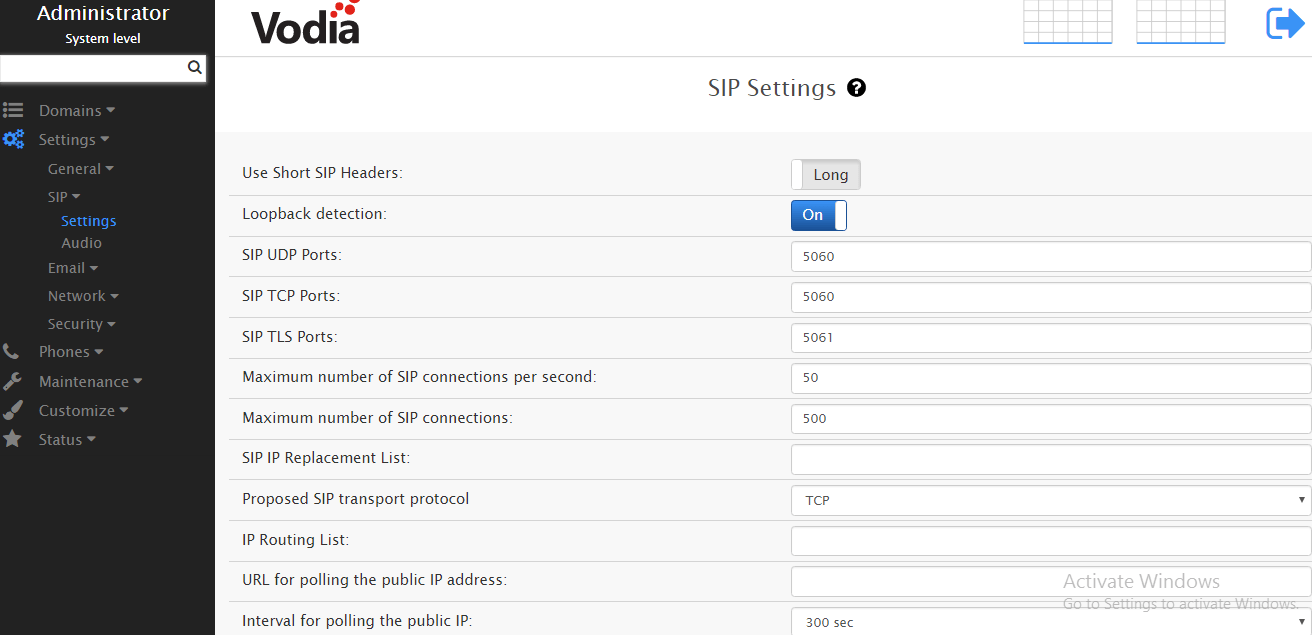
Task: Open Proposed SIP transport protocol dropdown
Action: point(1050,500)
